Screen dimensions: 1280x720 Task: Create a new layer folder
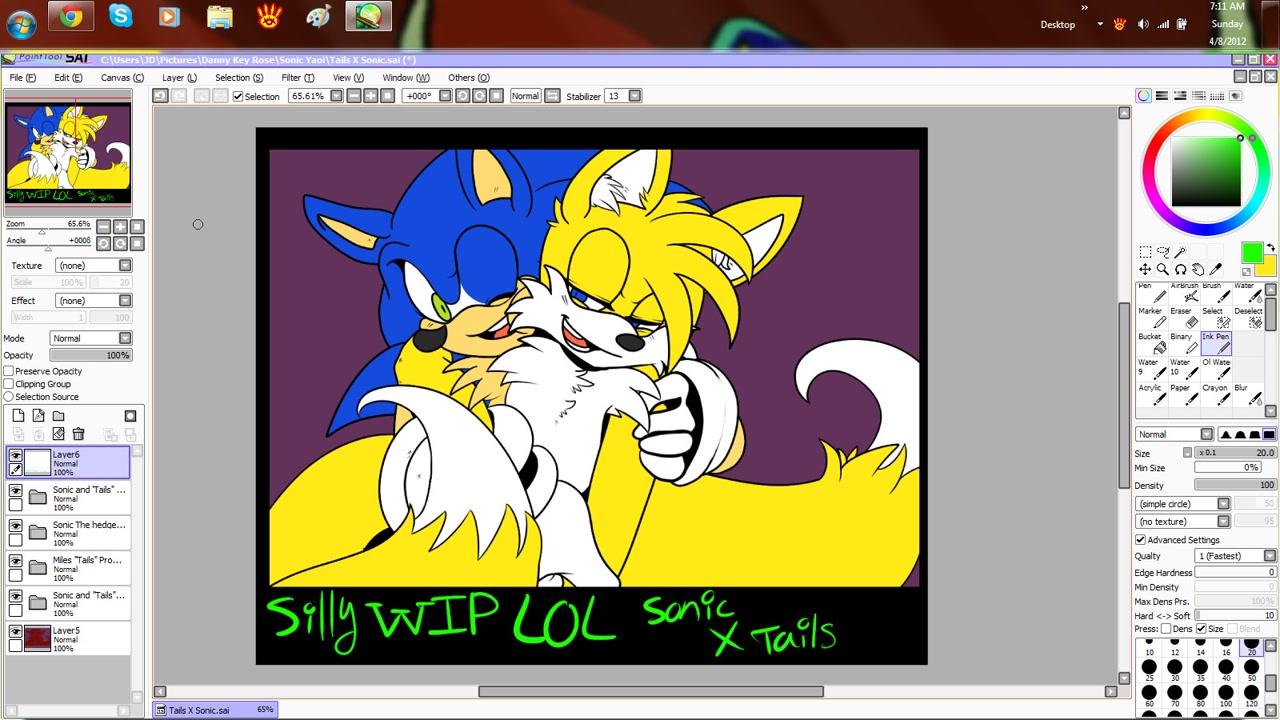(x=58, y=416)
